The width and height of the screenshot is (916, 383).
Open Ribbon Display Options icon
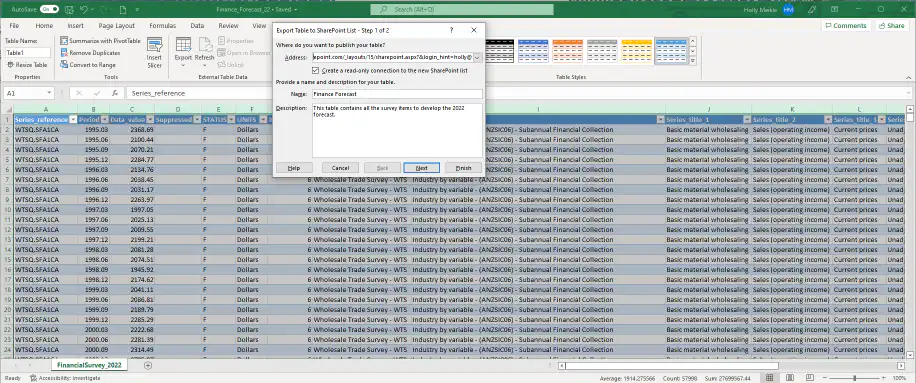(x=834, y=9)
